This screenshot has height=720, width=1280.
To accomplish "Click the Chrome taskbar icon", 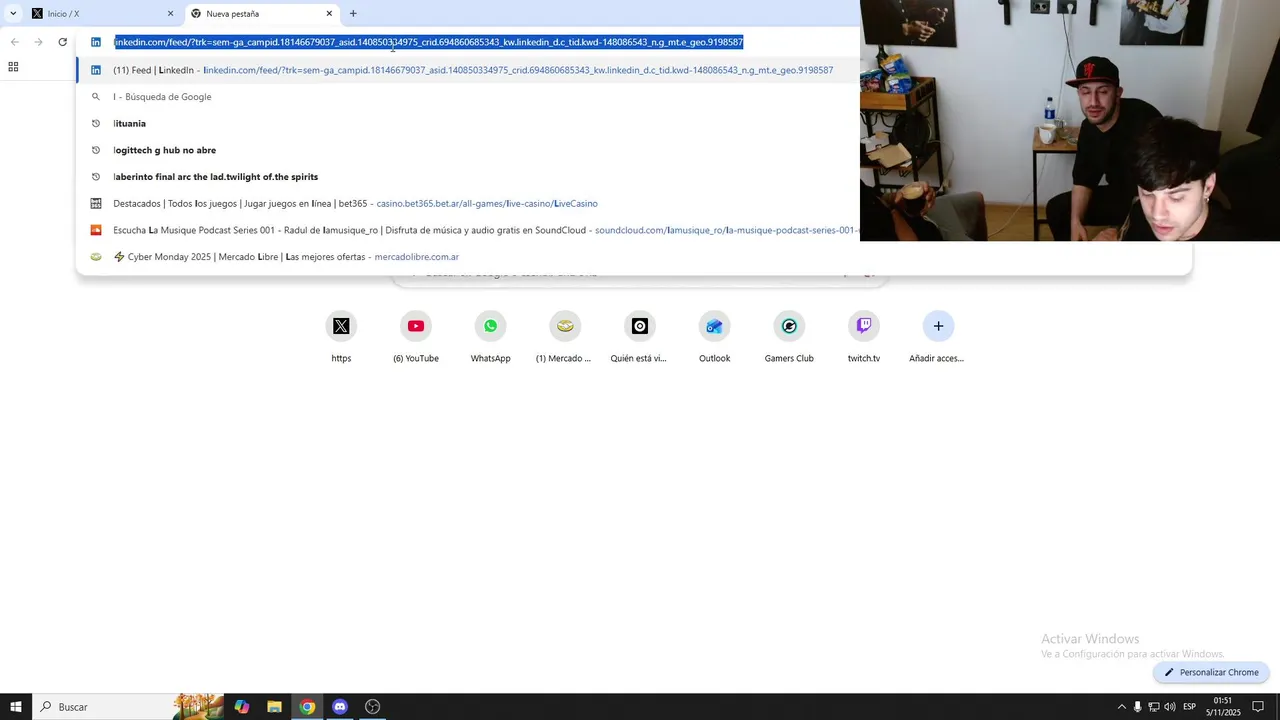I will (x=307, y=707).
